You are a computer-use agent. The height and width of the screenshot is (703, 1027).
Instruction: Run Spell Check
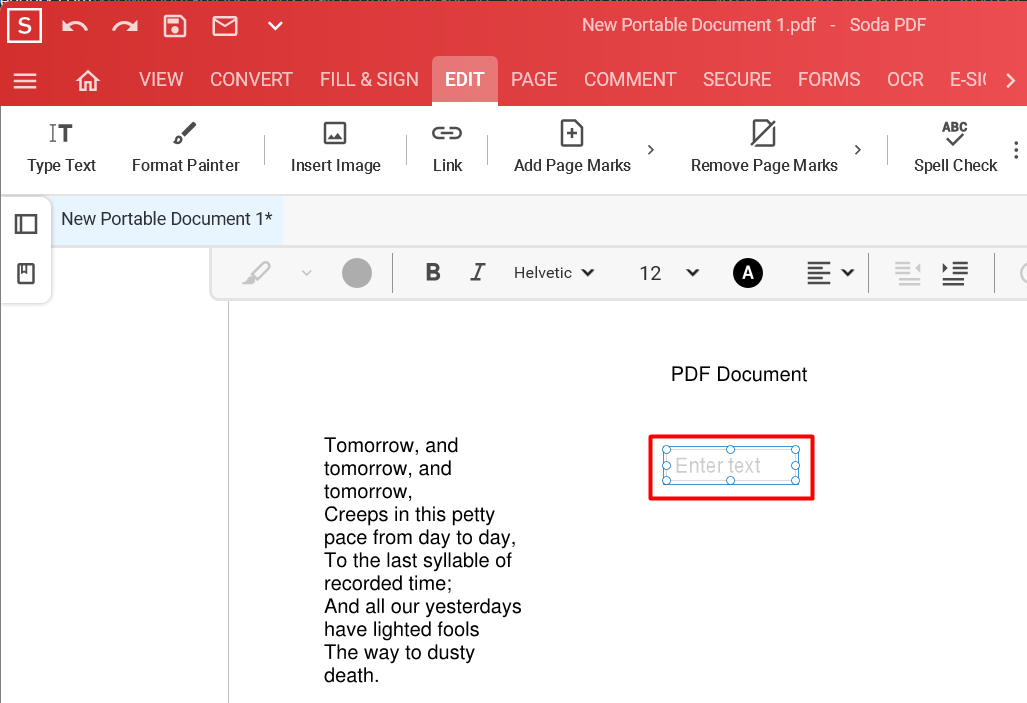(x=955, y=147)
